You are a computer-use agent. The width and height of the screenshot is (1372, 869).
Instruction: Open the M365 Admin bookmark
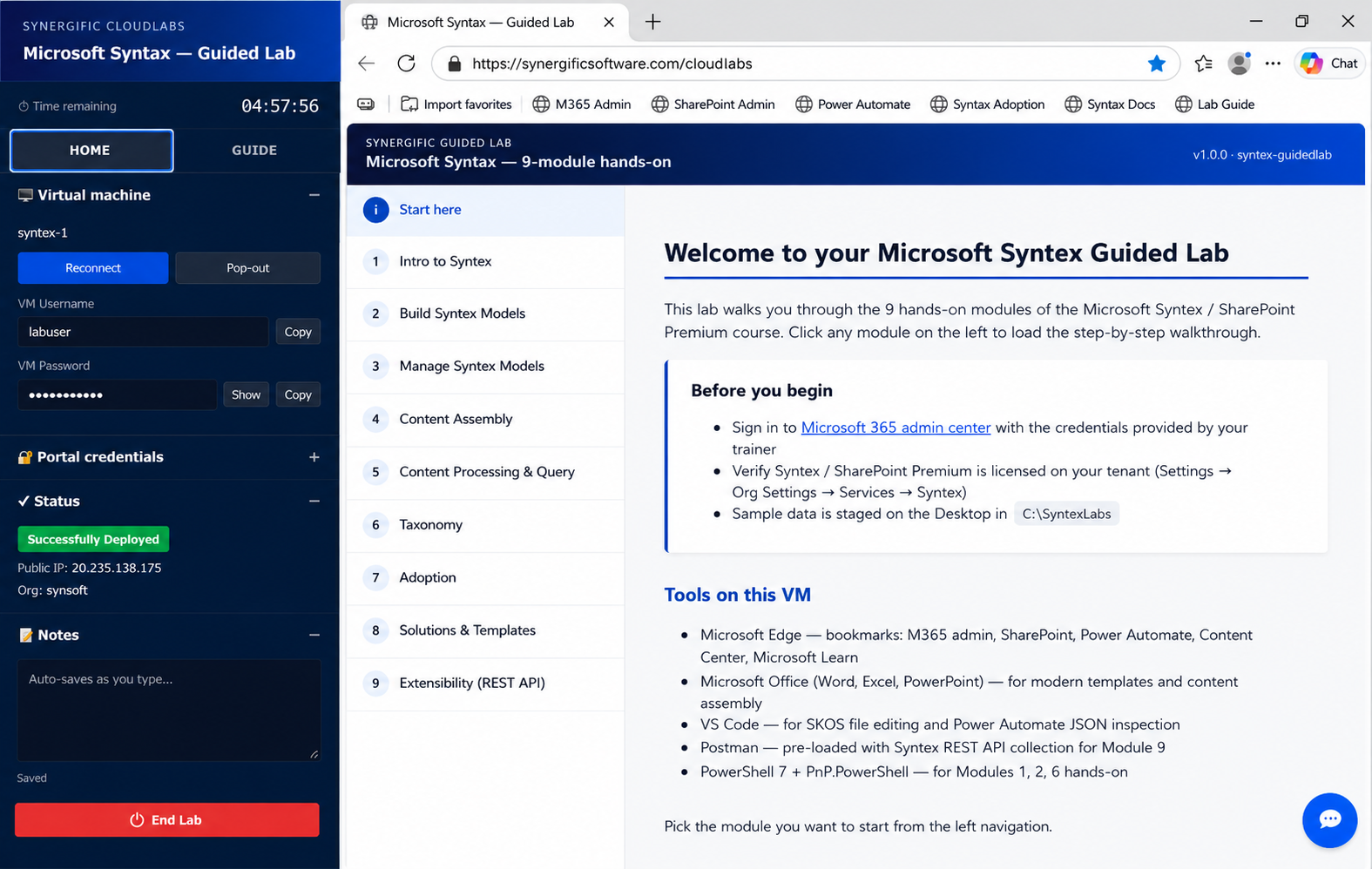[x=581, y=104]
